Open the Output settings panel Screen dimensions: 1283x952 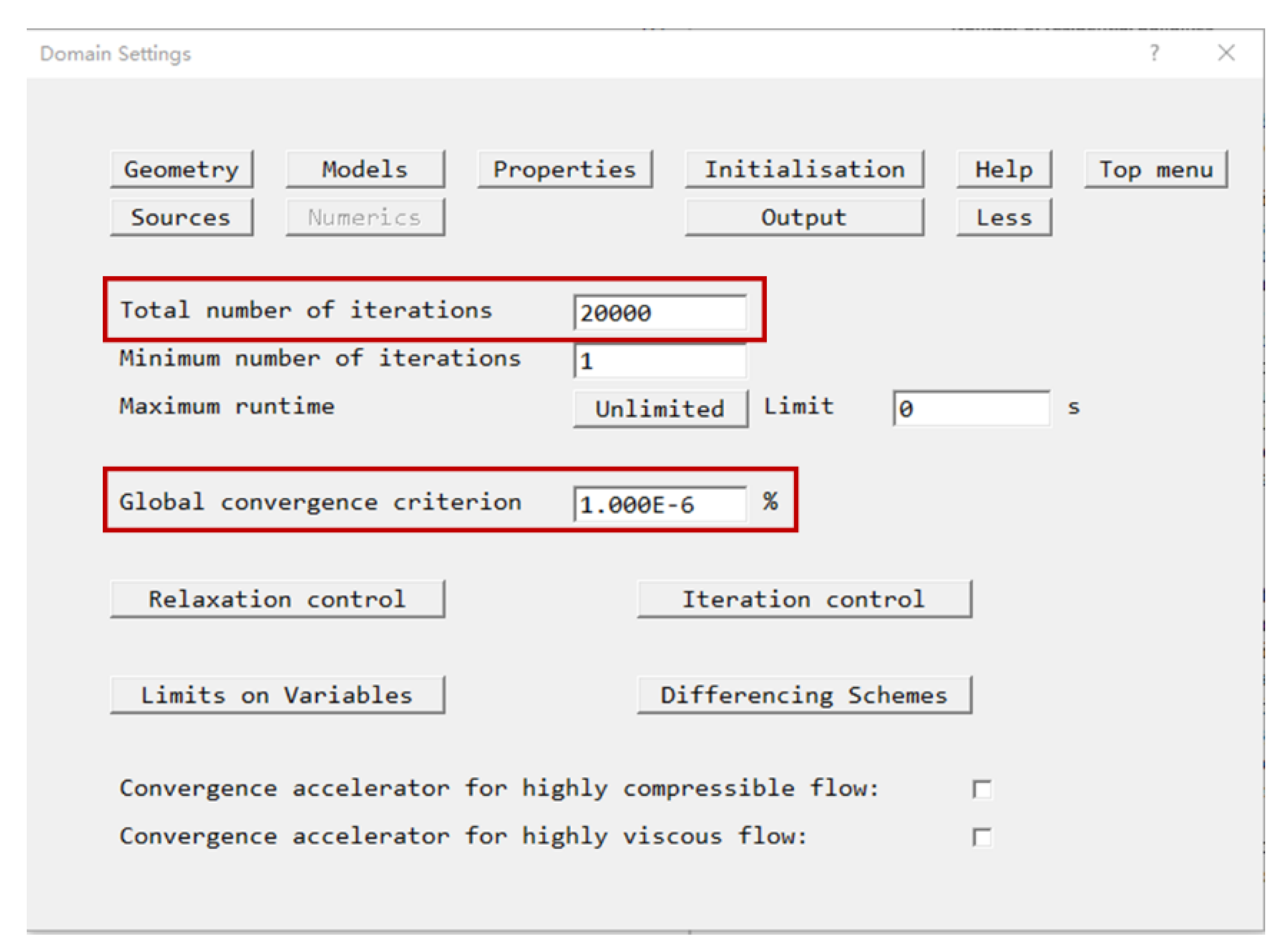click(803, 217)
